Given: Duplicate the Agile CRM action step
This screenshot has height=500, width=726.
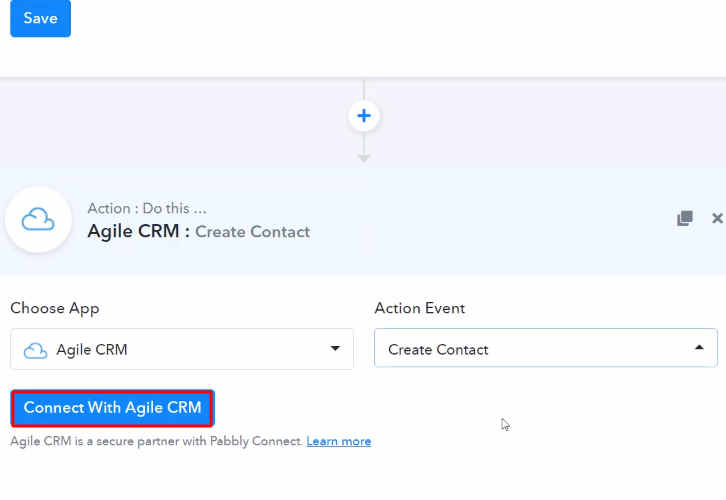Looking at the screenshot, I should [x=685, y=218].
